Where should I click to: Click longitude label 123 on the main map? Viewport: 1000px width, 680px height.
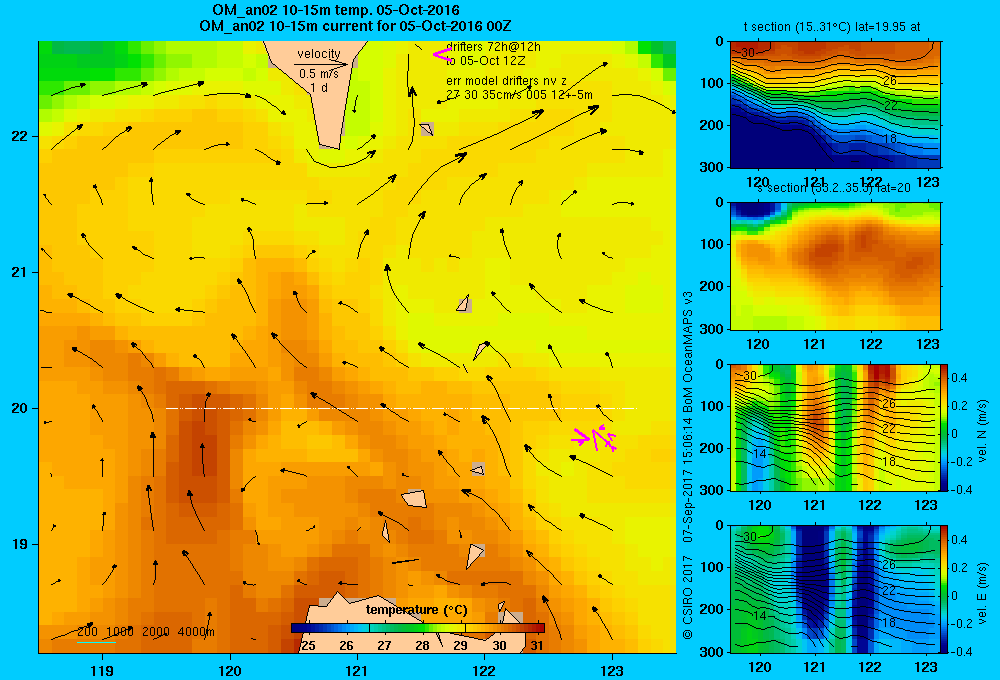[x=612, y=670]
